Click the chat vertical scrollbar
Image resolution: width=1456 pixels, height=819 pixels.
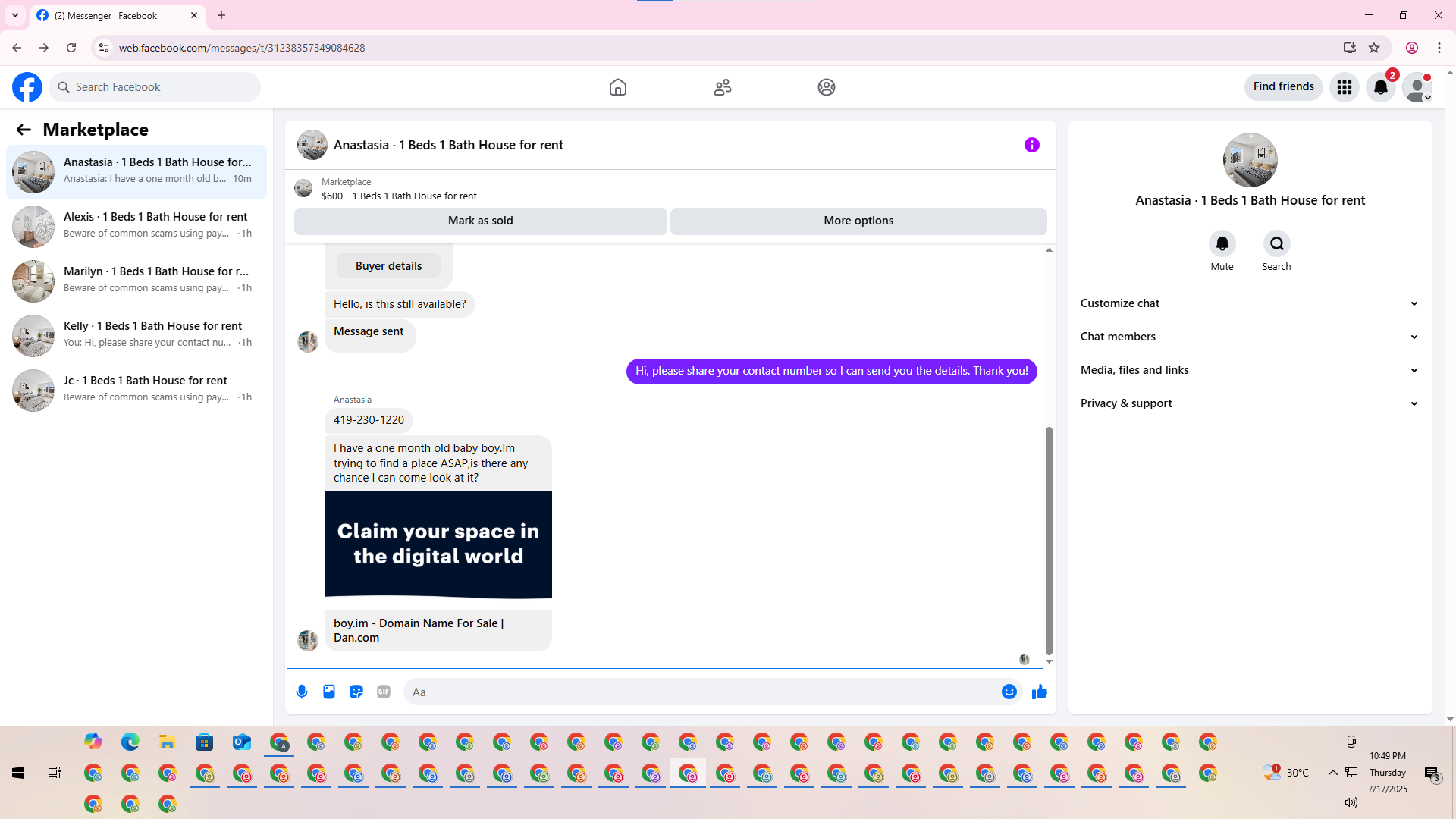click(1049, 540)
